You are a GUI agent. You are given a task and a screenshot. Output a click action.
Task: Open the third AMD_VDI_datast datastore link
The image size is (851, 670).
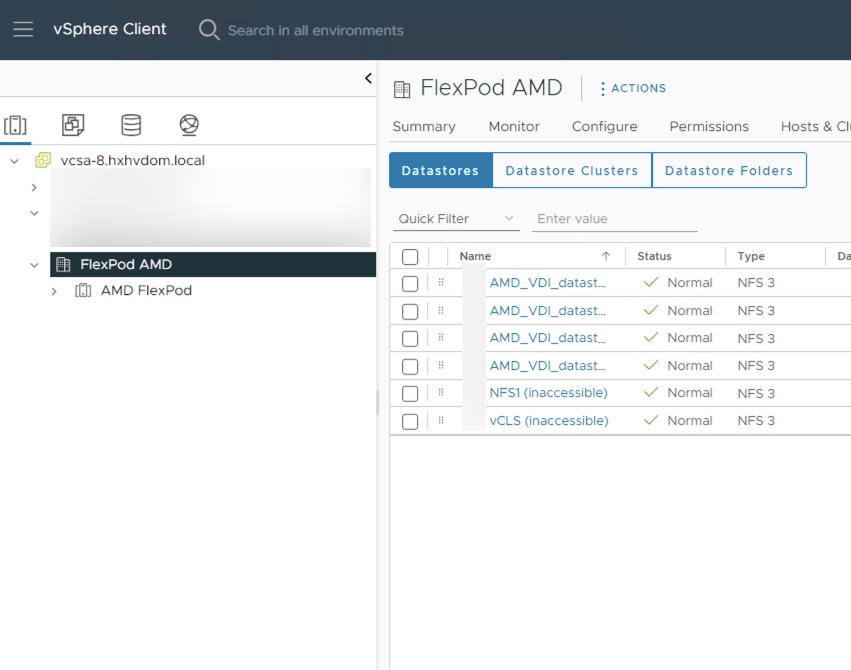coord(547,338)
